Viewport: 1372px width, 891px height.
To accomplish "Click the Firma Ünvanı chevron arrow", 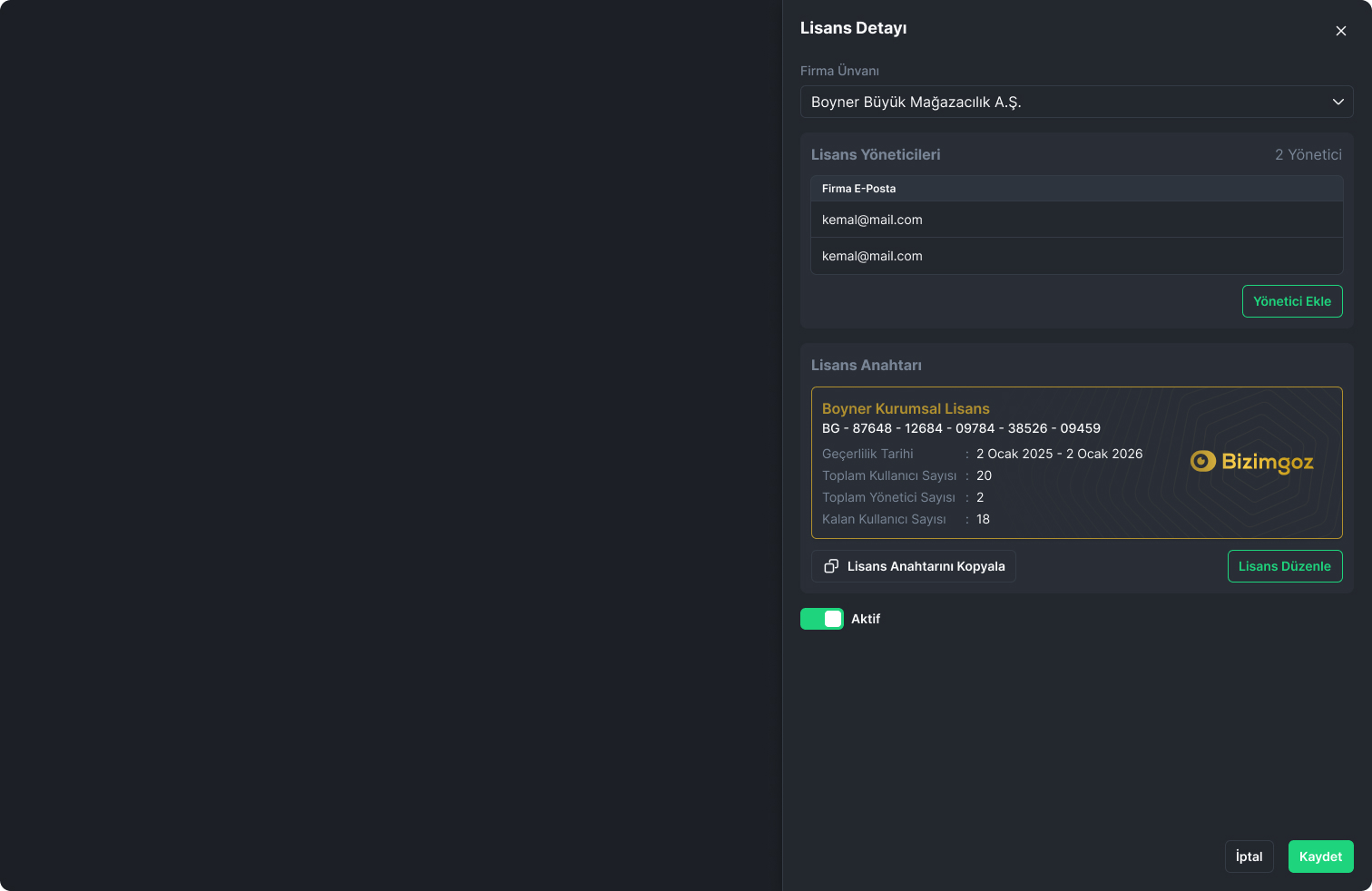I will point(1338,102).
